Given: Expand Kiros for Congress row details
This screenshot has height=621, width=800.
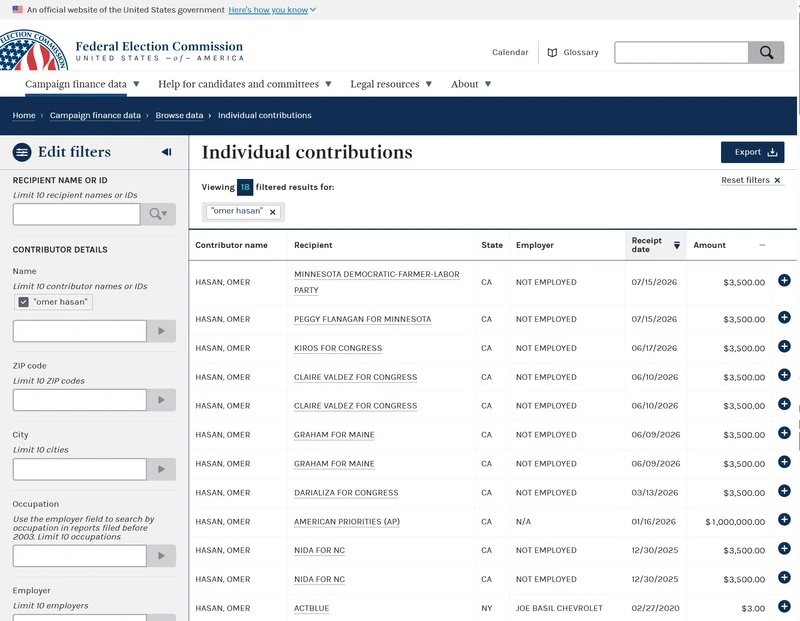Looking at the screenshot, I should 784,346.
